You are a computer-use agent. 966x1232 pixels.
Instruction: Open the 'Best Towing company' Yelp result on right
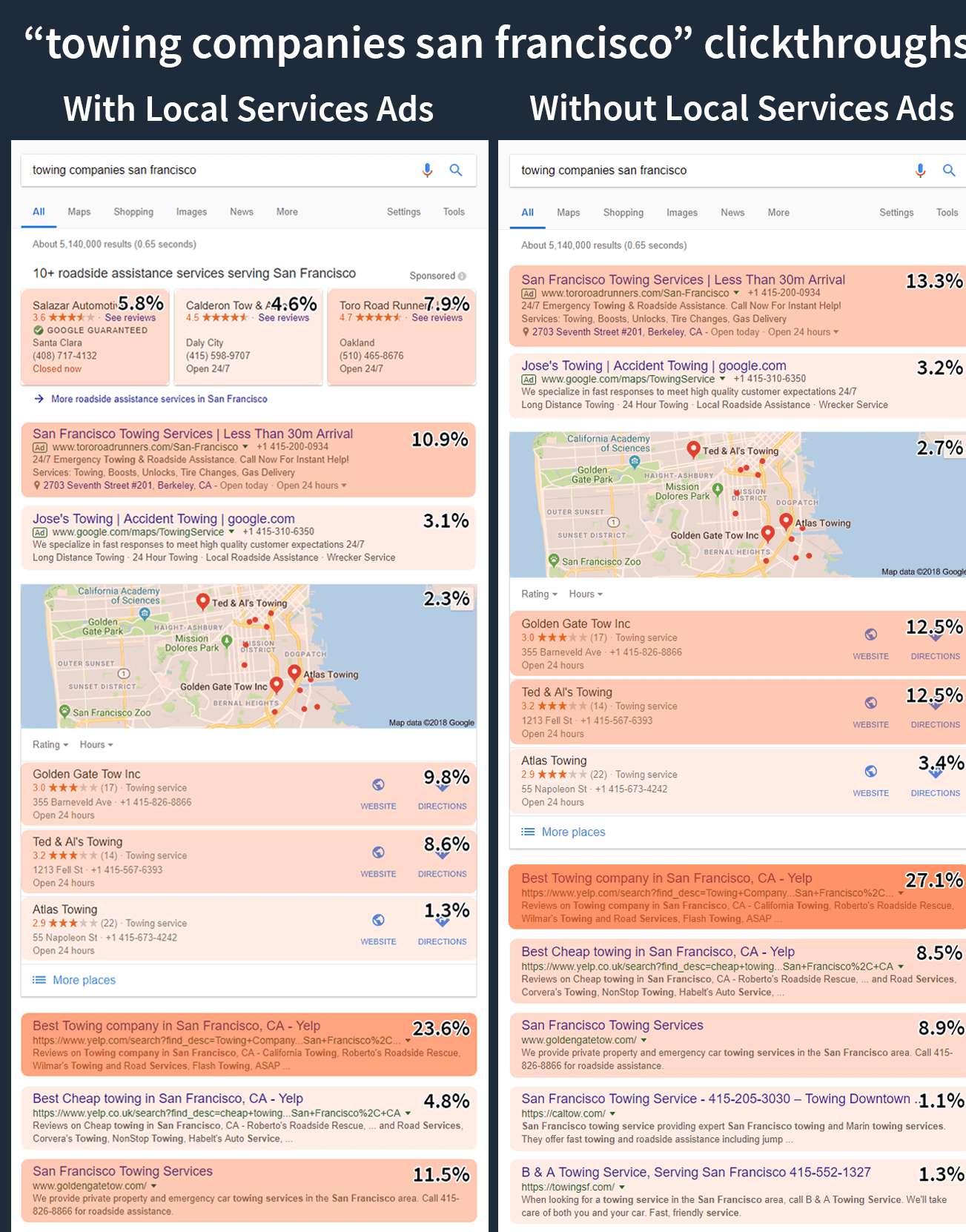tap(666, 878)
